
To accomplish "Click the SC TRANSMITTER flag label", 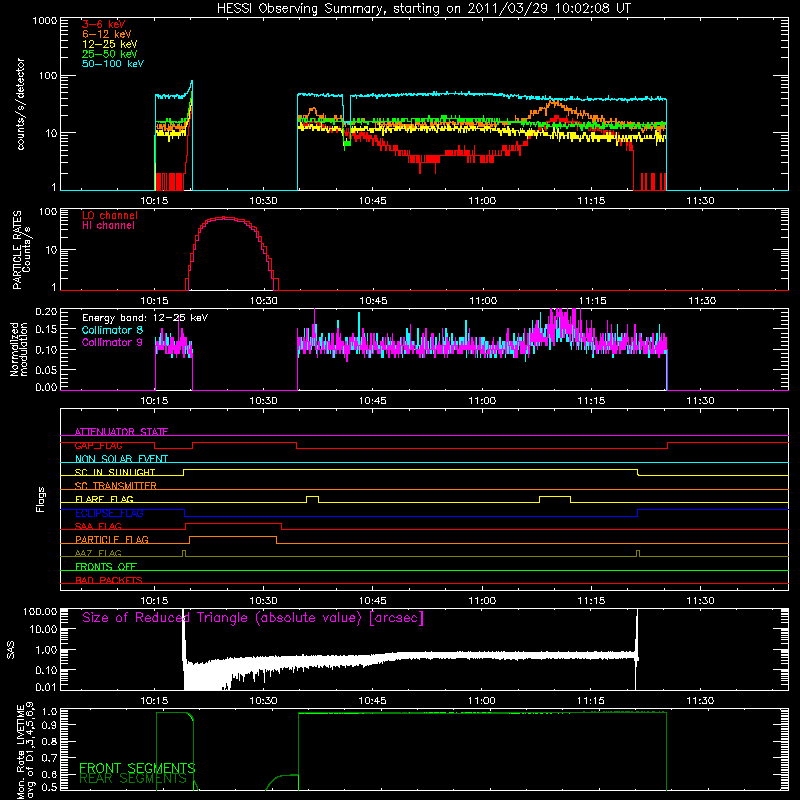I will (x=116, y=486).
